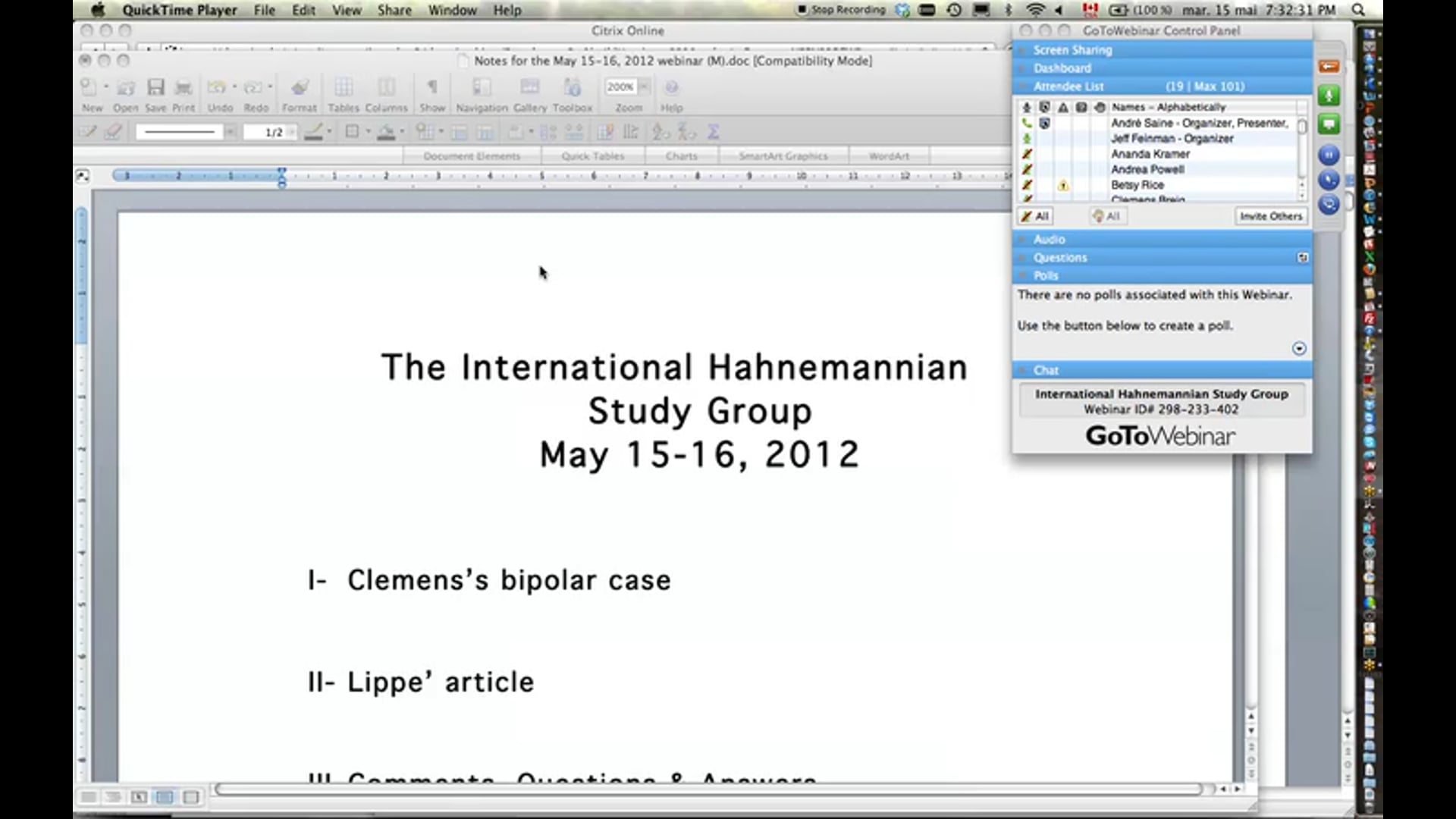
Task: Toggle mute for attendee Ananda Kramer
Action: point(1027,154)
